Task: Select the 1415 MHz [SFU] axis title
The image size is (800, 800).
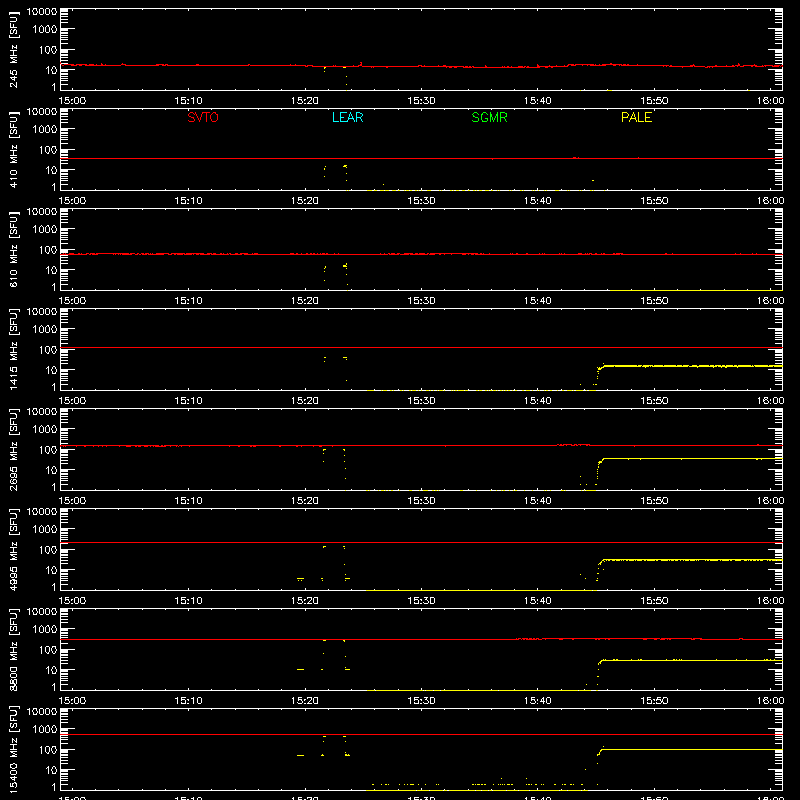Action: point(14,349)
